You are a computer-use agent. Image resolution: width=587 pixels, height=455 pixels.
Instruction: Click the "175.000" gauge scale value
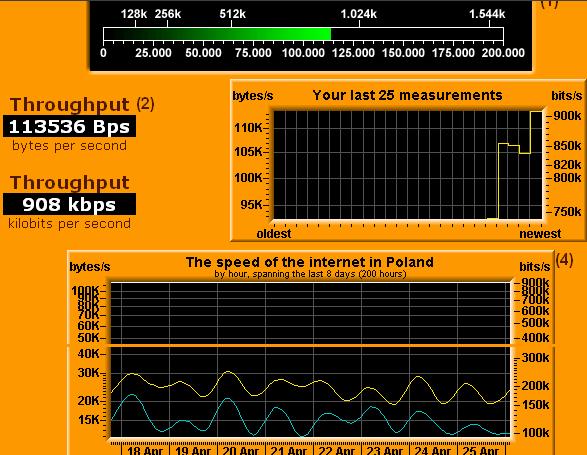tap(453, 53)
